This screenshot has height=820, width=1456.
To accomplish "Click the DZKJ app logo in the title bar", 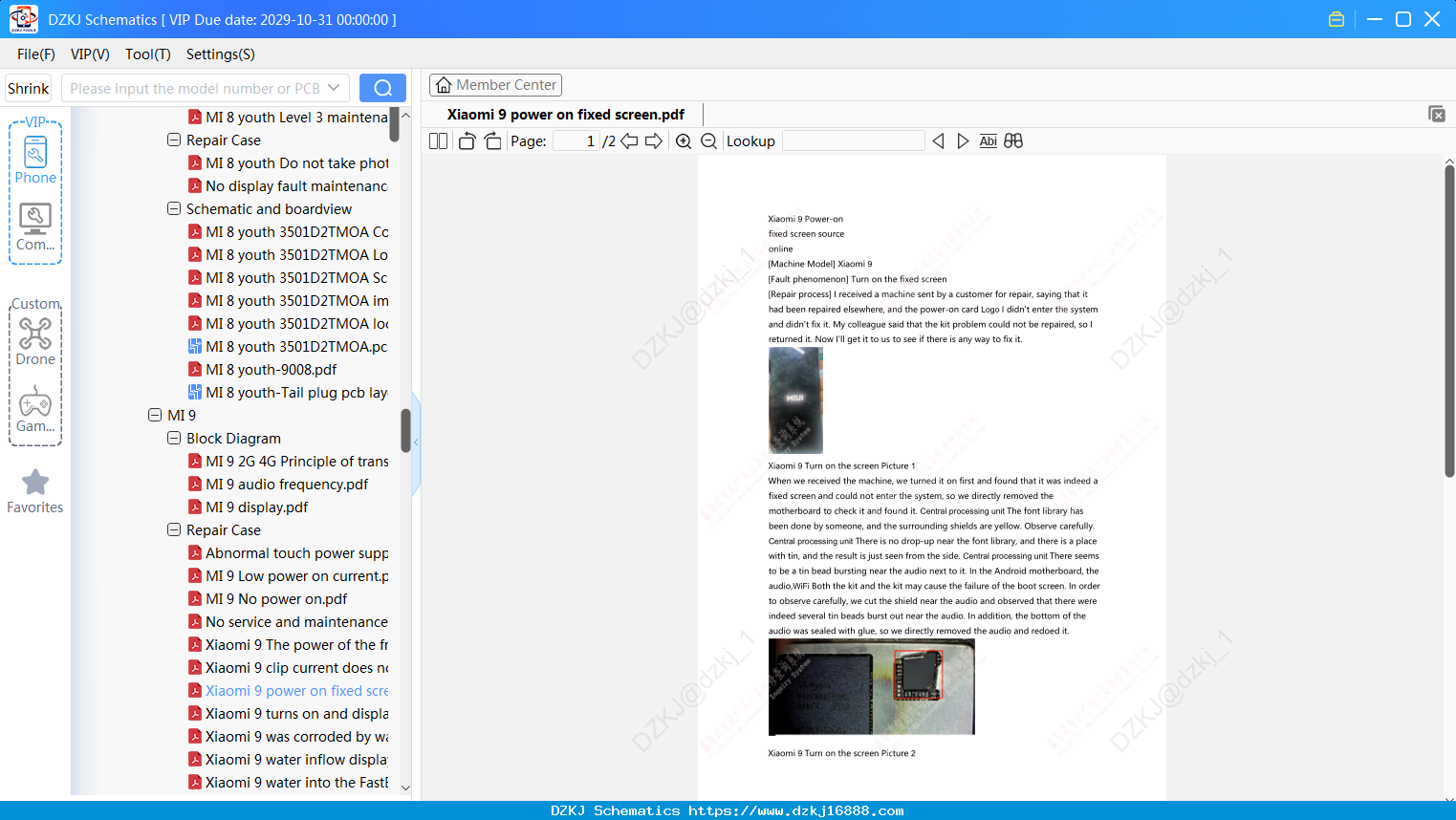I will (23, 19).
